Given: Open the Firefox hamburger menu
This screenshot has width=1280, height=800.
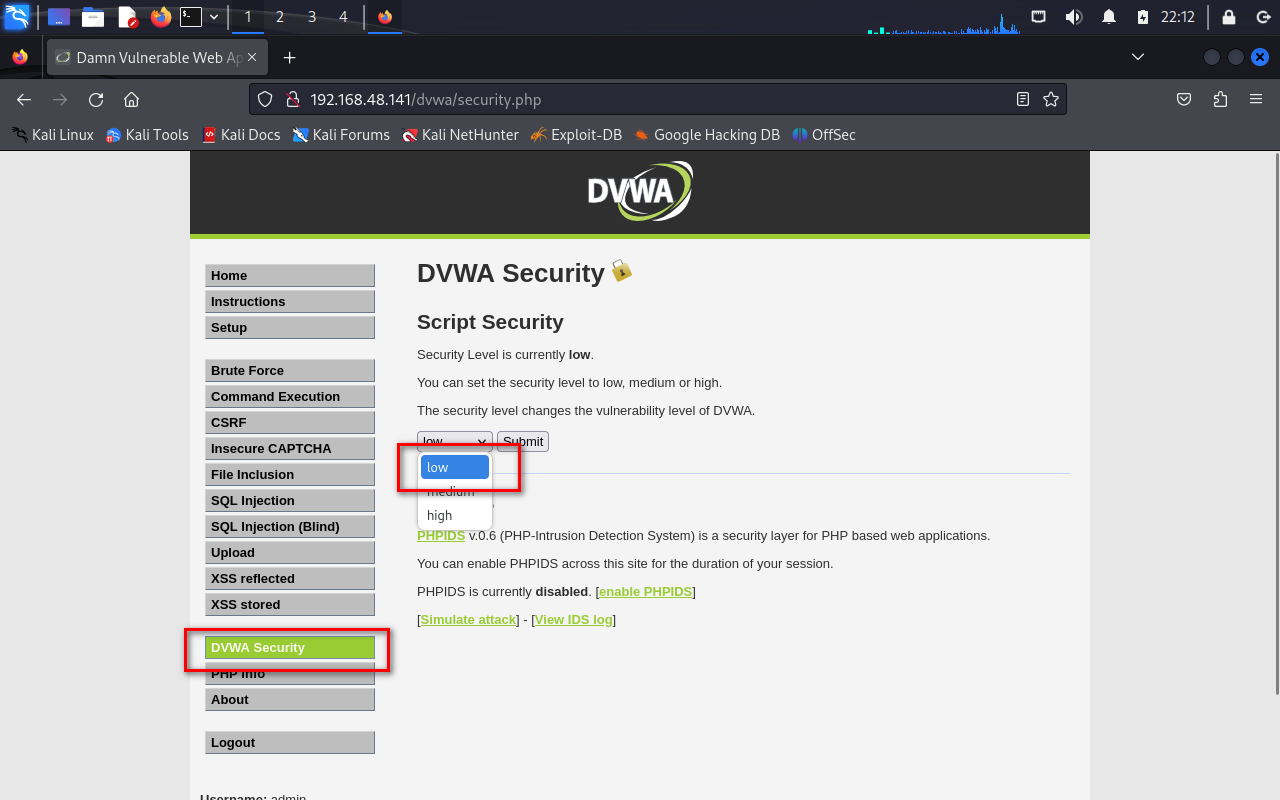Looking at the screenshot, I should pyautogui.click(x=1256, y=99).
